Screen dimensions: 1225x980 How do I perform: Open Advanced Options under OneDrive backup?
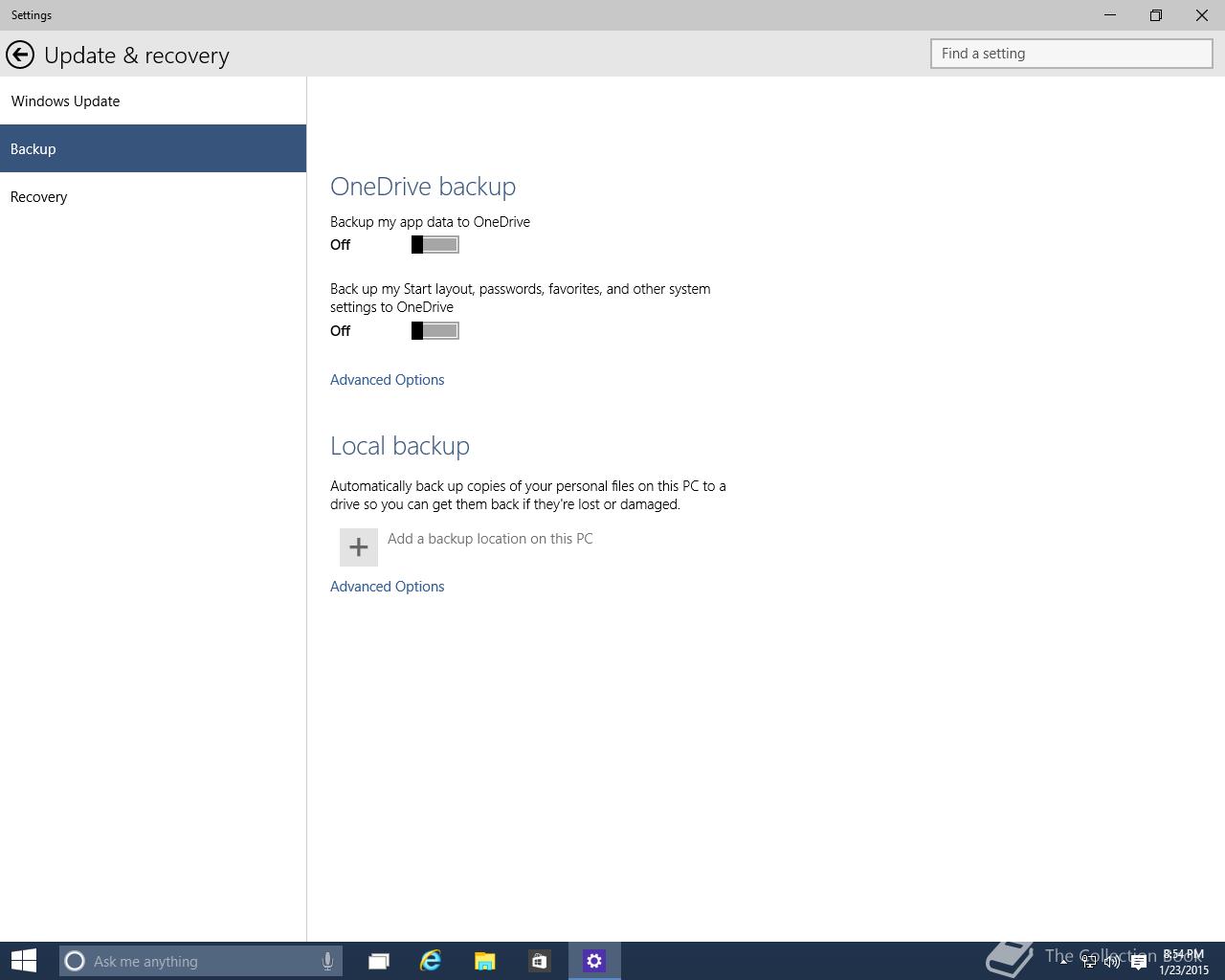[387, 380]
